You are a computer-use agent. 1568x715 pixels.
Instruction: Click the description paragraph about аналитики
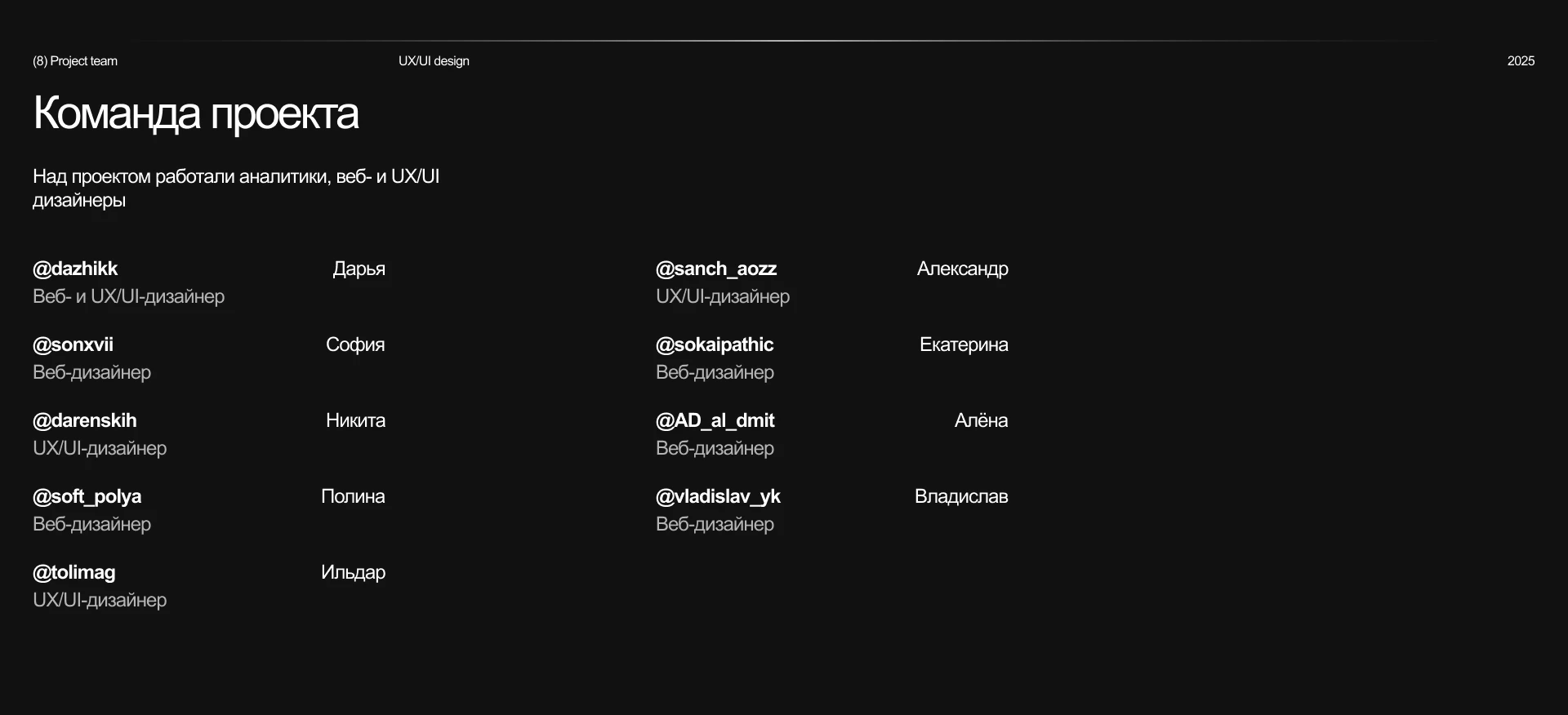coord(236,189)
